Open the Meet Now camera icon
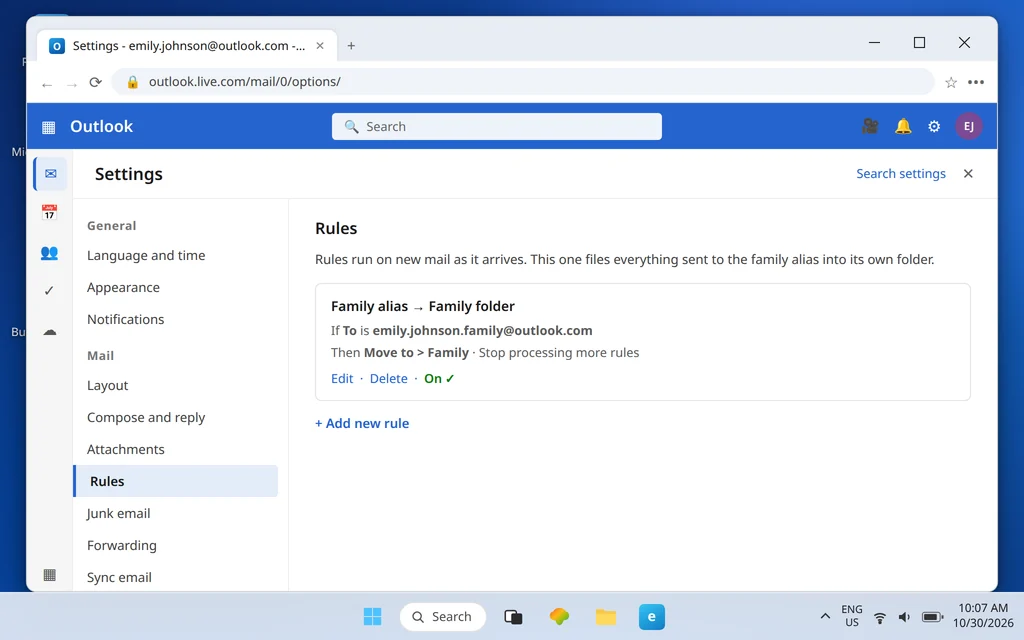The height and width of the screenshot is (640, 1024). 870,126
